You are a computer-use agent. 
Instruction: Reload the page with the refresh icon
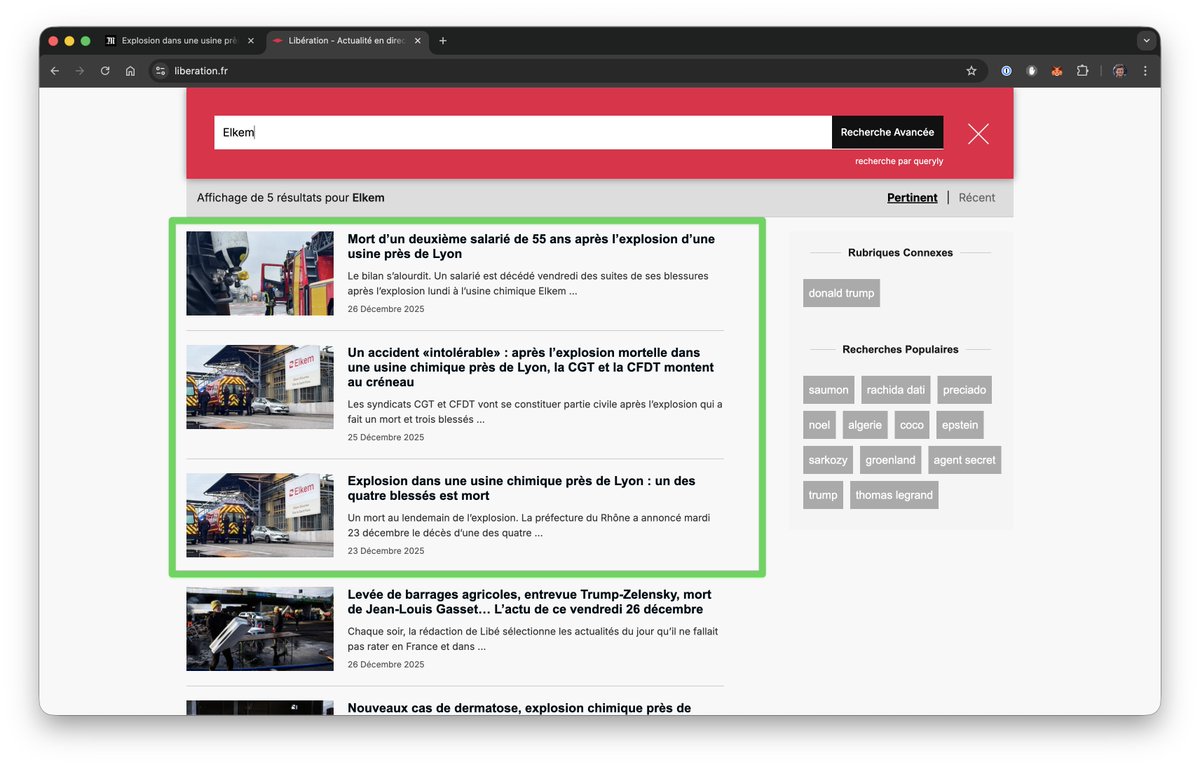[x=105, y=71]
